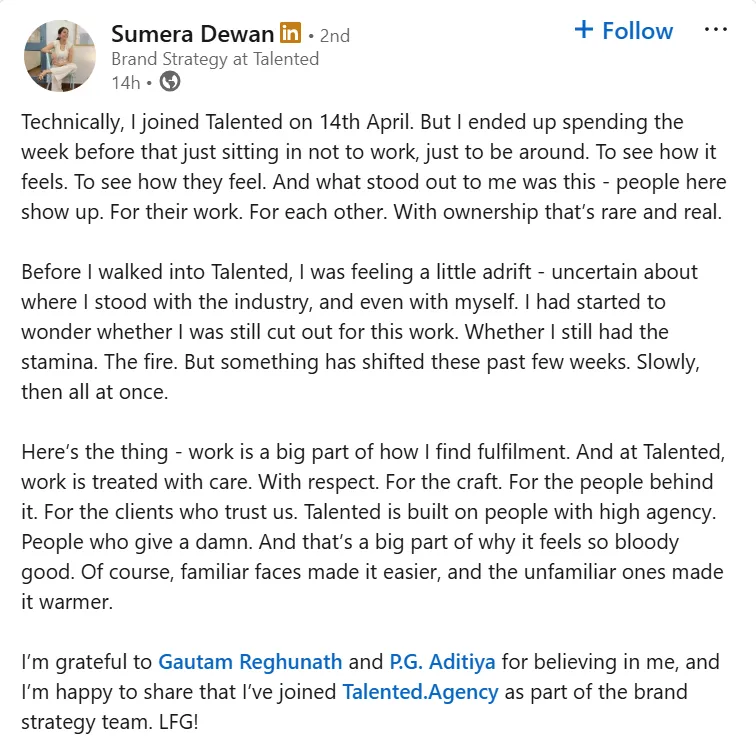Viewport: 756px width, 742px height.
Task: Open the Gautam Reghunath mention link
Action: (x=250, y=662)
